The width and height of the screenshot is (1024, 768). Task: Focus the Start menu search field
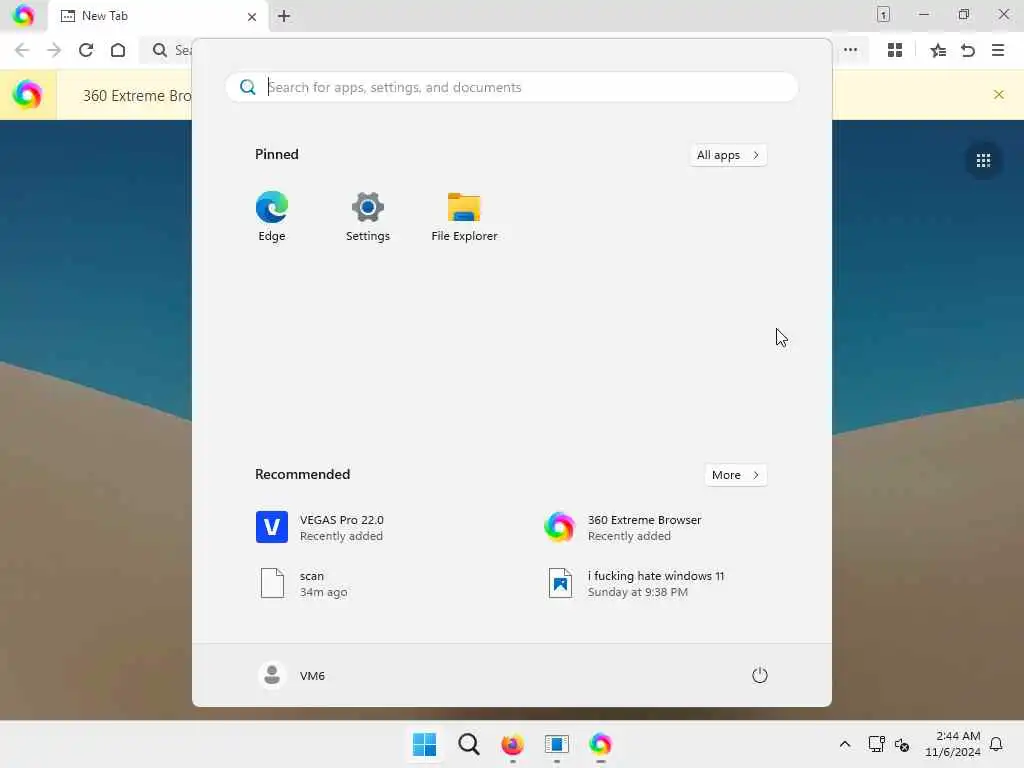click(511, 88)
